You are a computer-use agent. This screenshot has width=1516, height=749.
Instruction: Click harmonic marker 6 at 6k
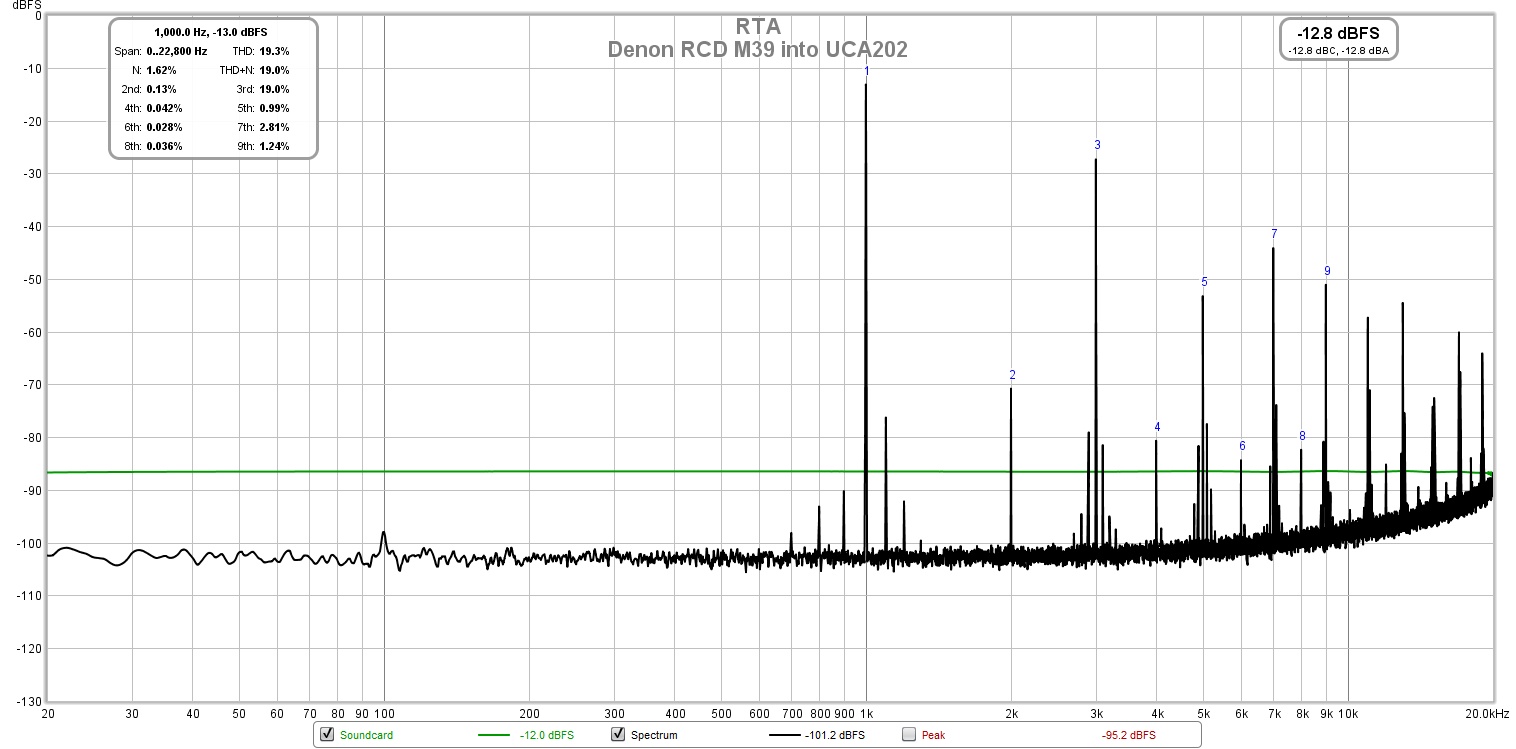coord(1242,446)
